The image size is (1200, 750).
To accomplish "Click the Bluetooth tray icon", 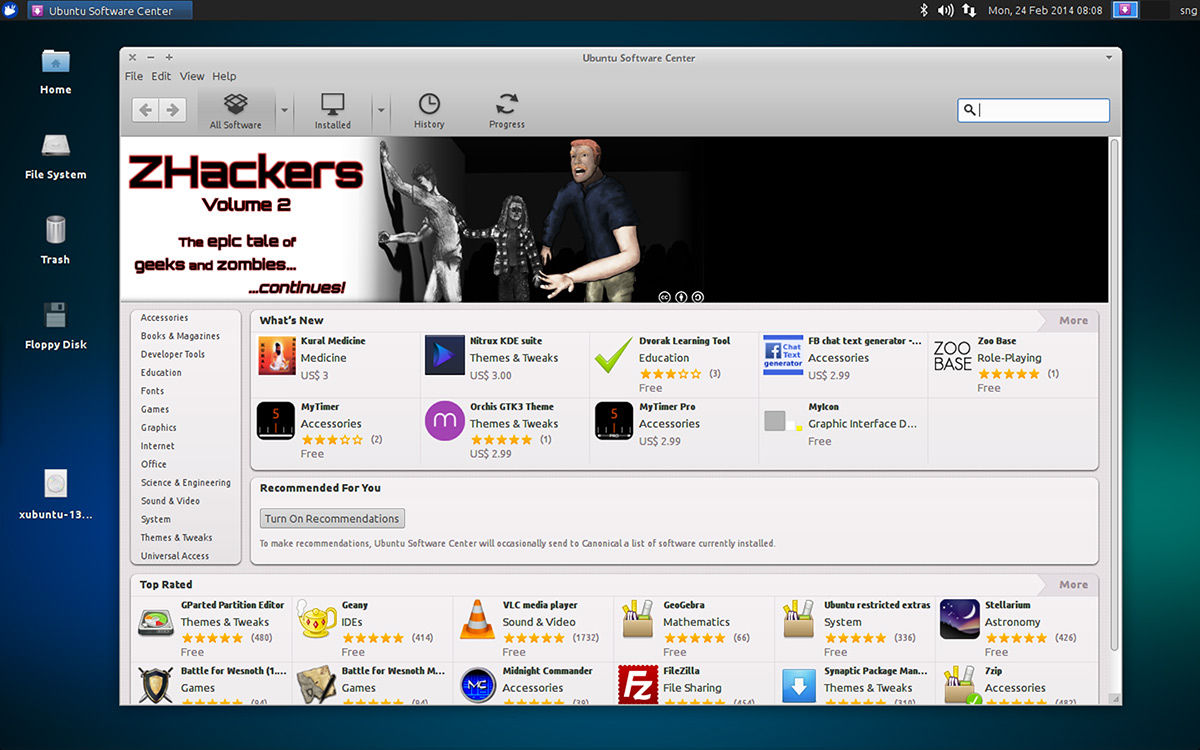I will (x=924, y=10).
